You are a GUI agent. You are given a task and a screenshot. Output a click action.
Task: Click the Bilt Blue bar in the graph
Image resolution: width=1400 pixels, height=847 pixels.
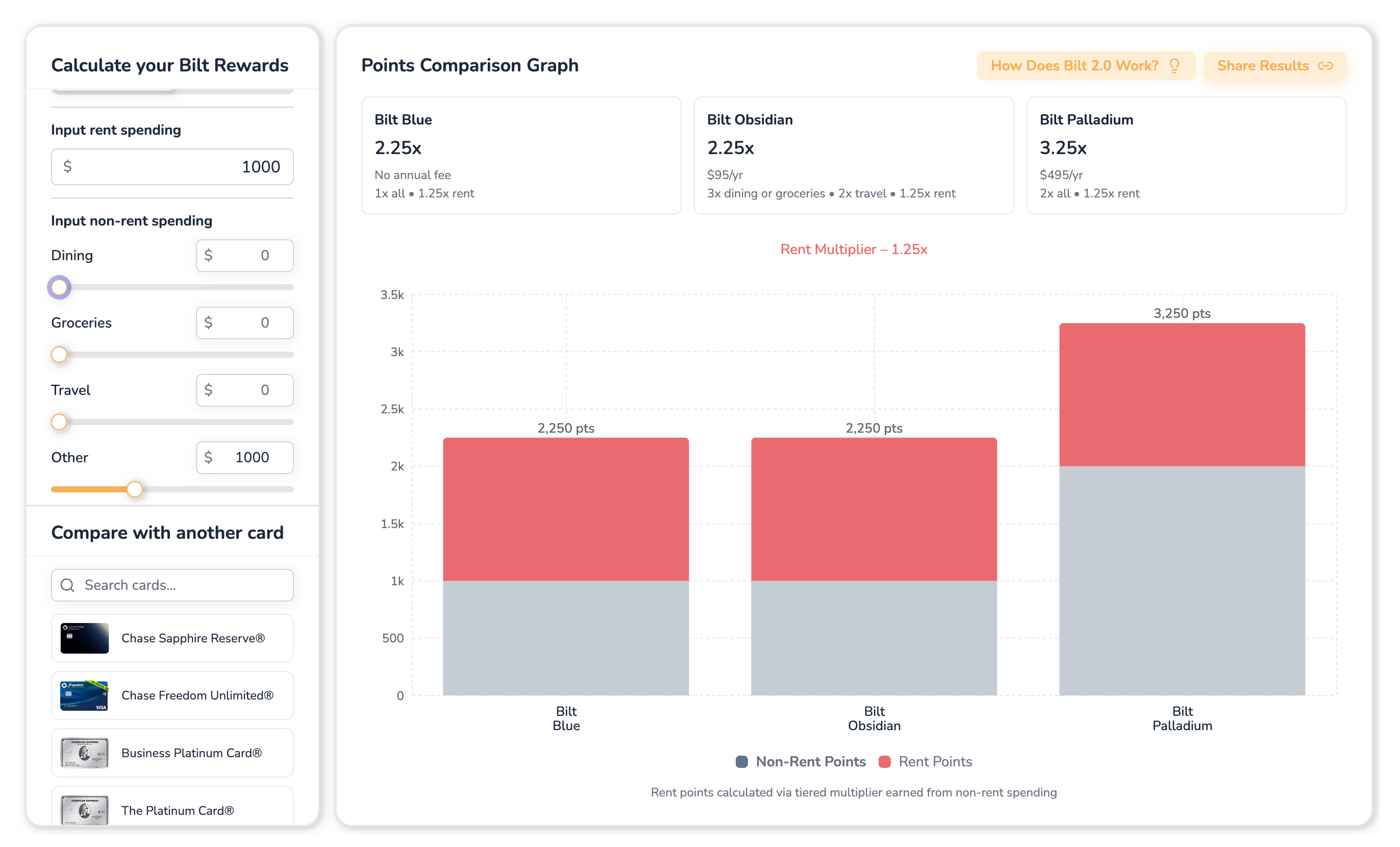(566, 566)
